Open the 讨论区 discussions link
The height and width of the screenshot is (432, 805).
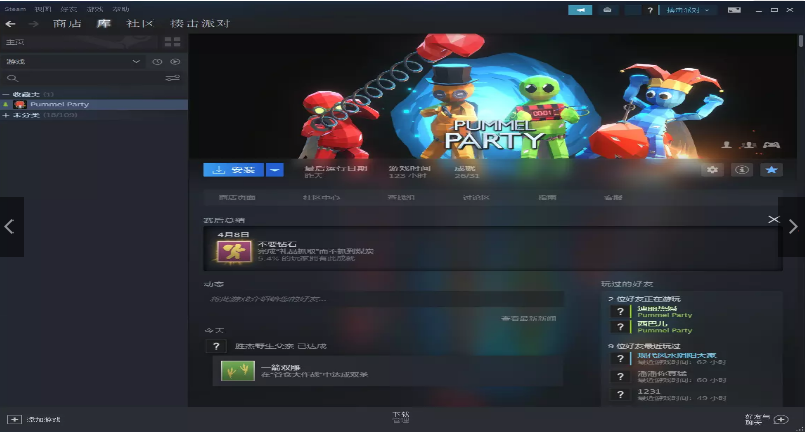point(476,197)
